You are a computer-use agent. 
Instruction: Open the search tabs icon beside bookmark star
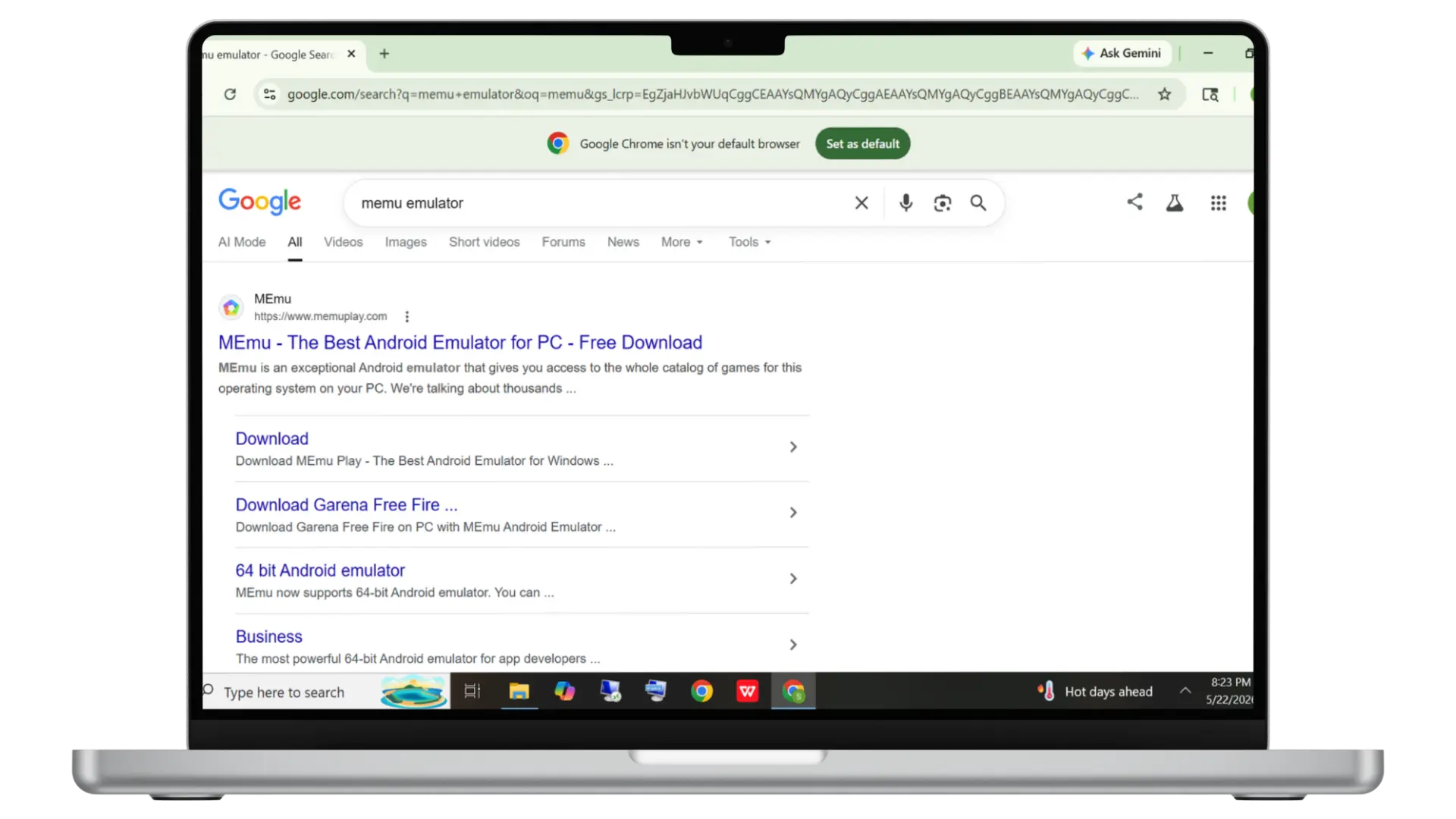coord(1210,94)
